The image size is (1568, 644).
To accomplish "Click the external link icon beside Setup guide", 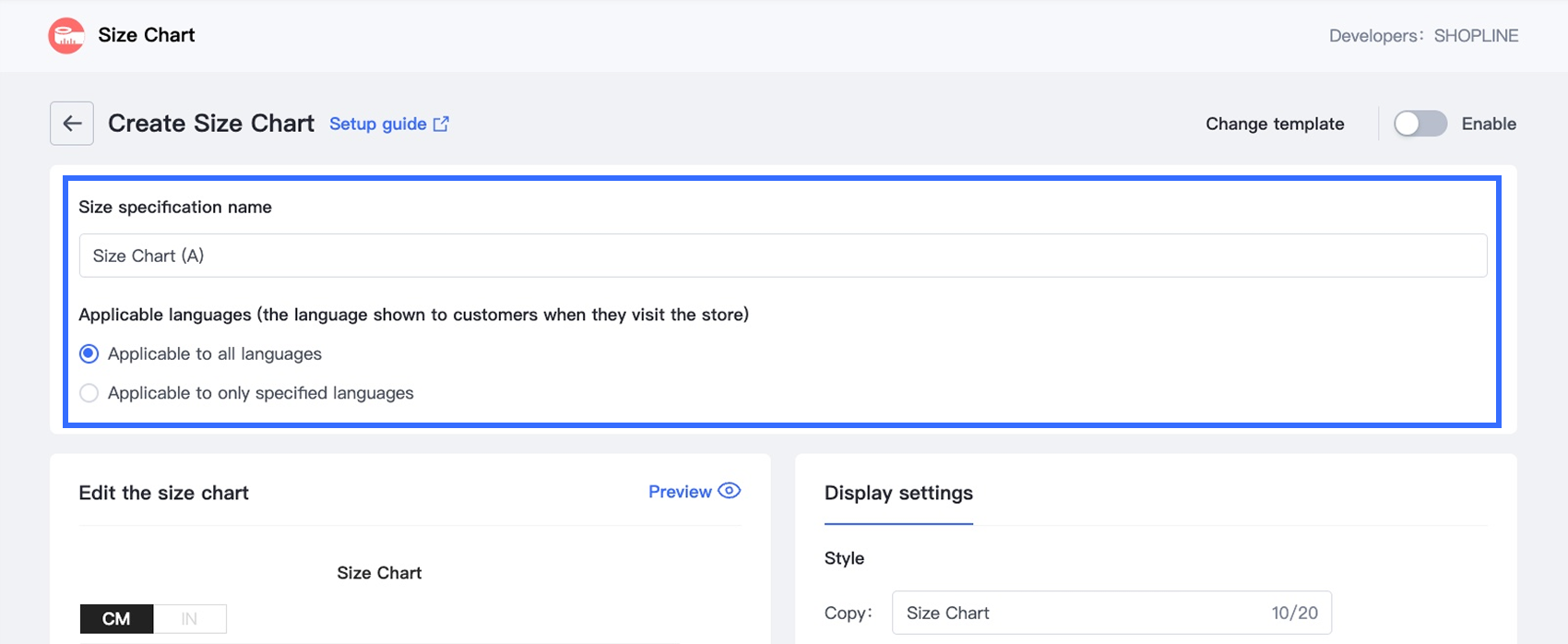I will click(x=442, y=124).
